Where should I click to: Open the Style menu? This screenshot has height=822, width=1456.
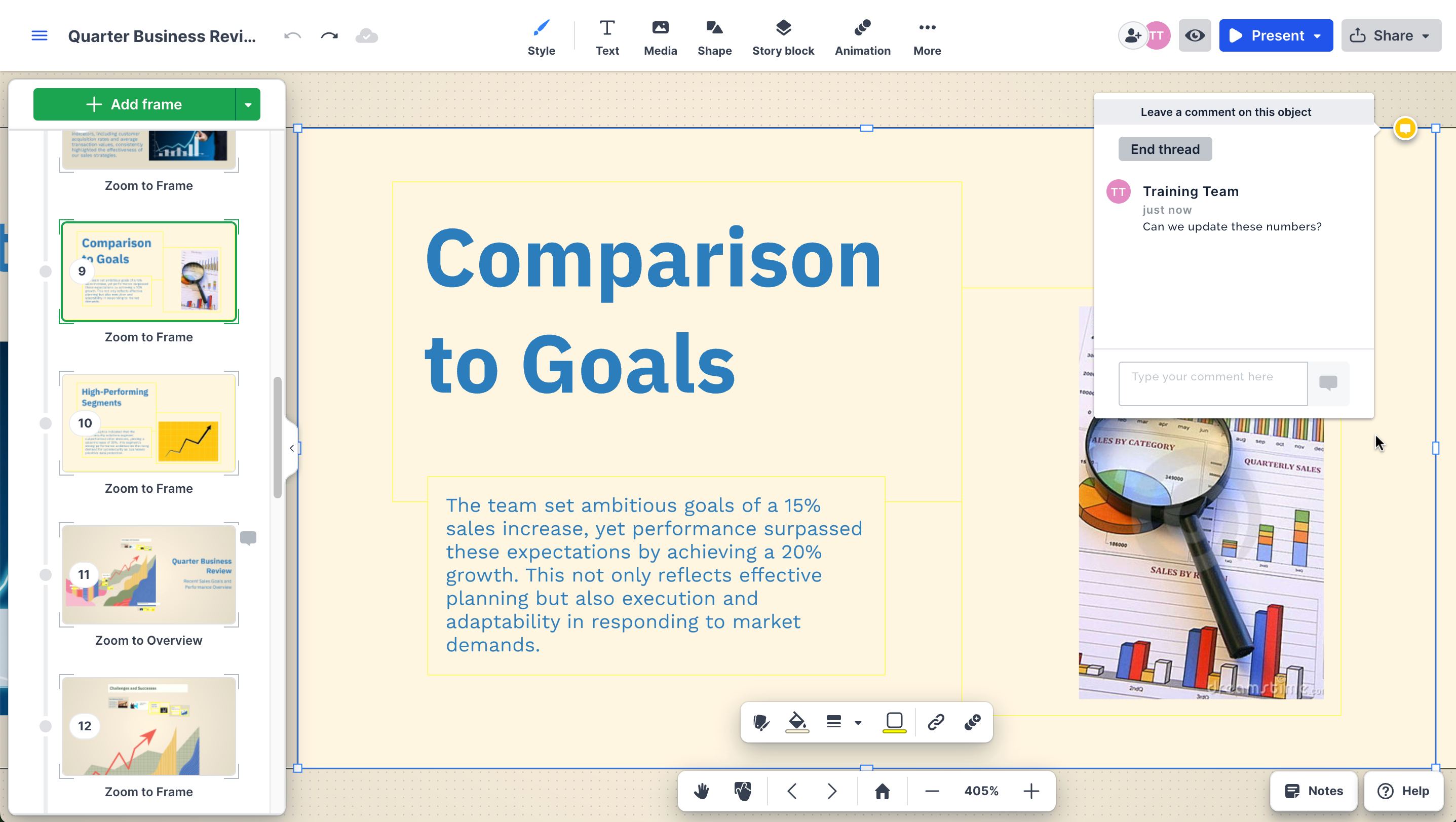click(x=541, y=37)
